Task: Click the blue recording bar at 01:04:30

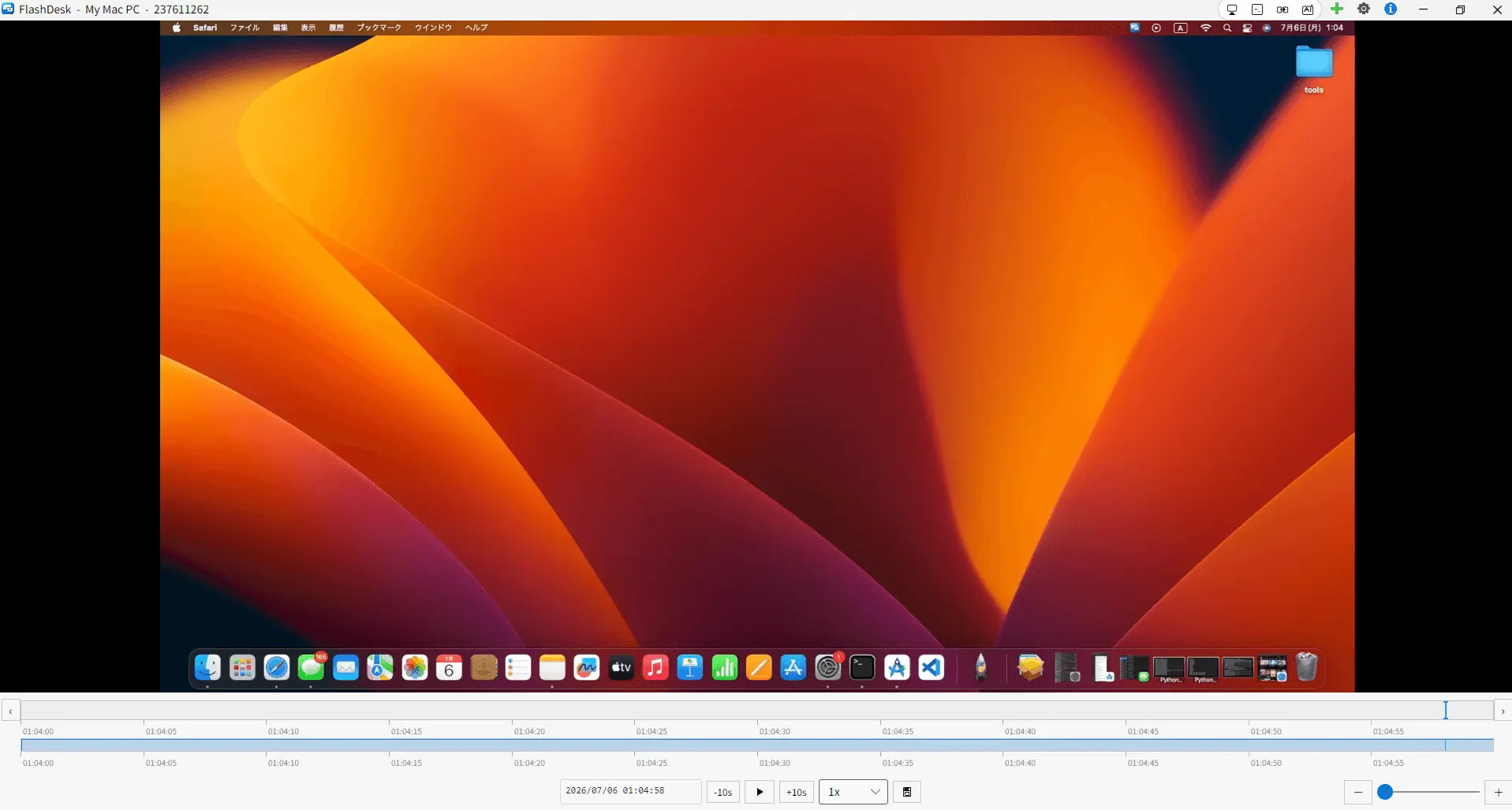Action: point(758,745)
